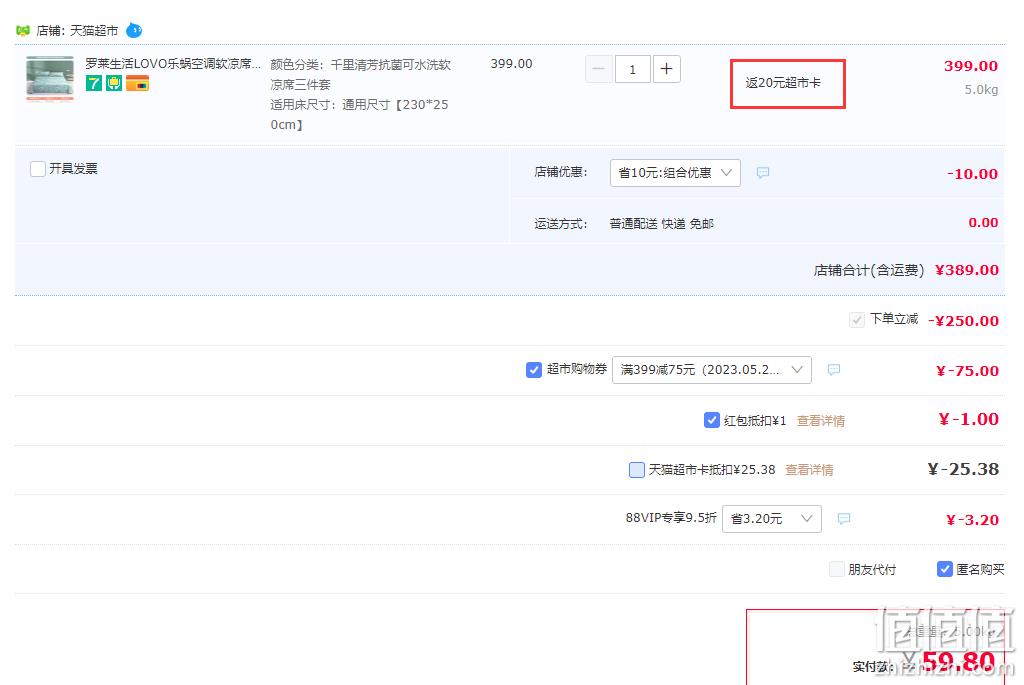Click the green shield guarantee badge icon
Viewport: 1024px width, 685px height.
tap(114, 84)
